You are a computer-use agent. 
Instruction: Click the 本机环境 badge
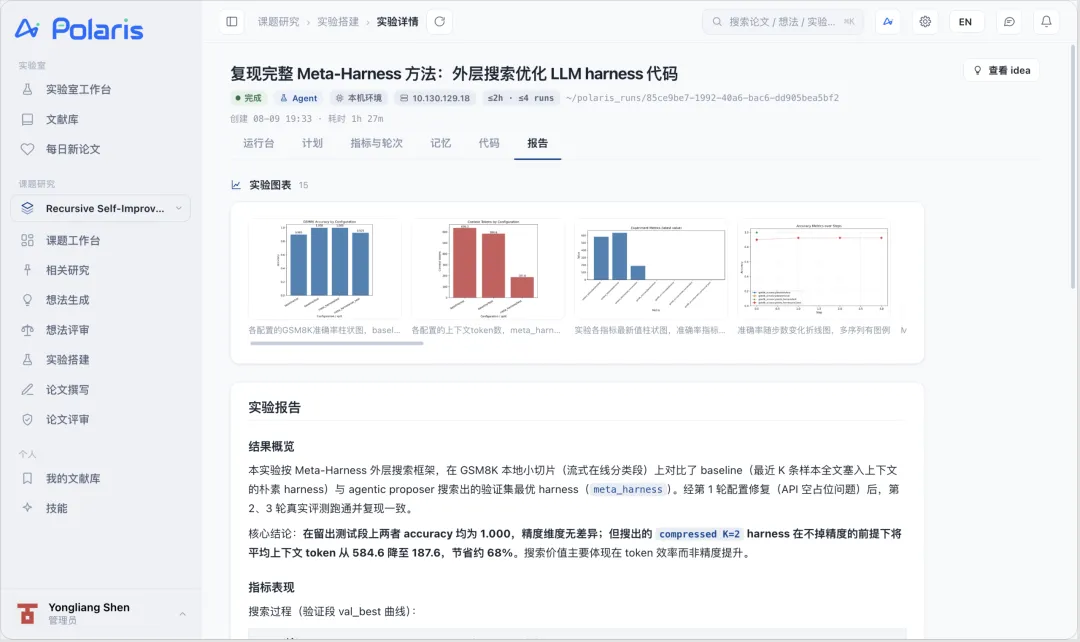point(359,98)
